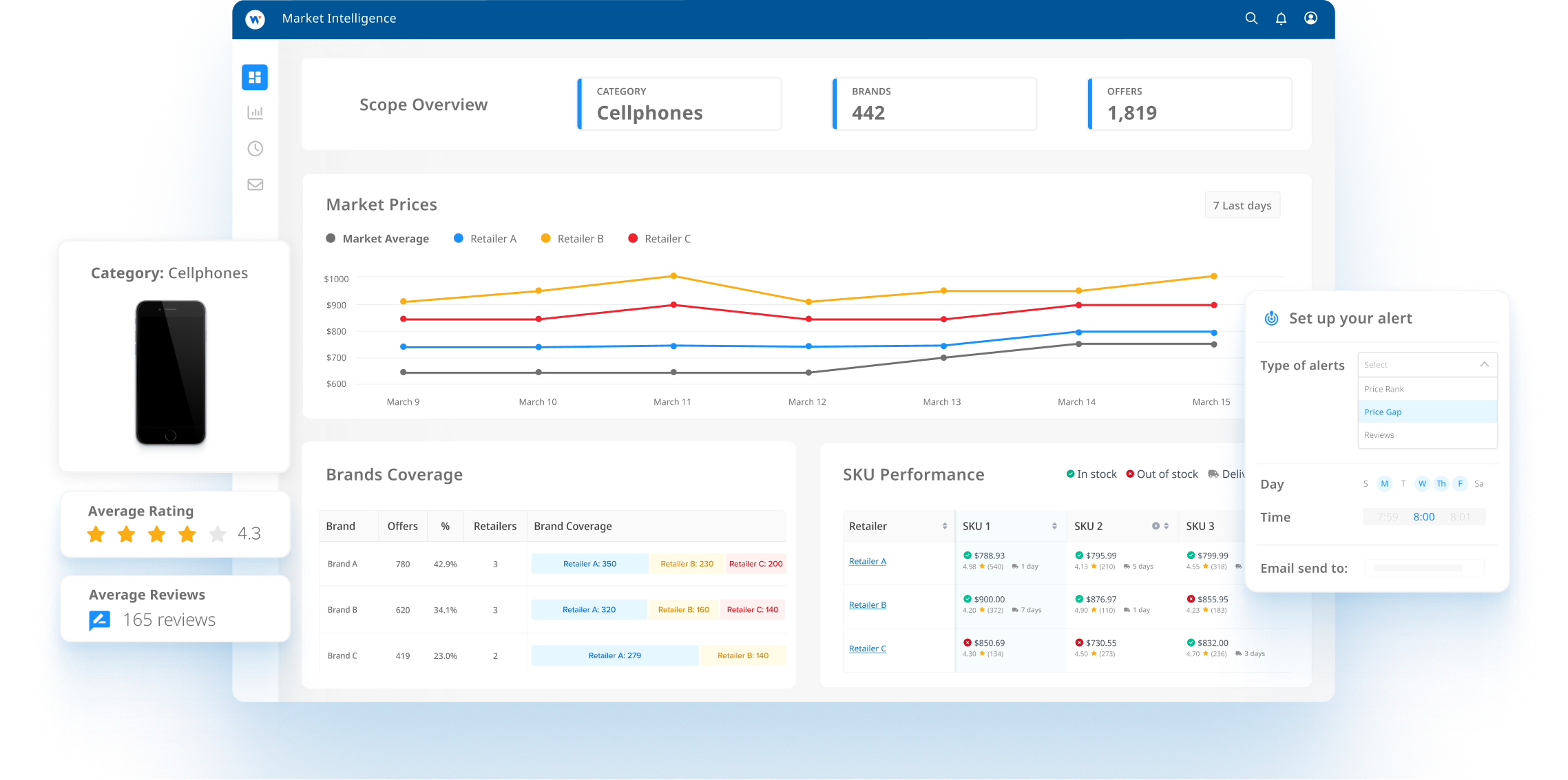Click the Brand C row name
Image resolution: width=1568 pixels, height=780 pixels.
pyautogui.click(x=342, y=655)
